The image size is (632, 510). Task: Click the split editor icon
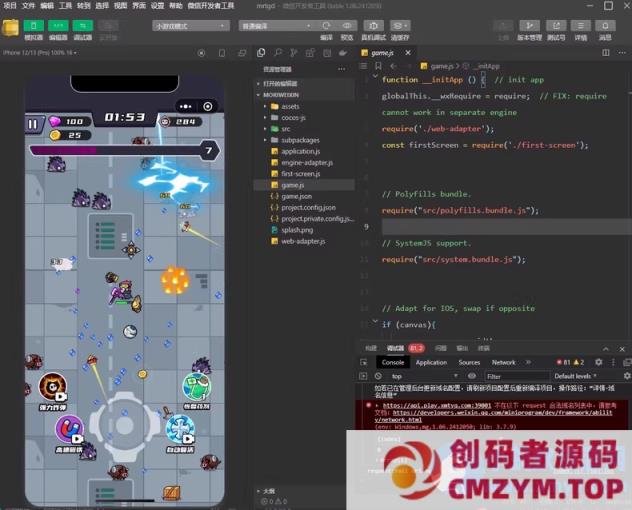coord(606,53)
